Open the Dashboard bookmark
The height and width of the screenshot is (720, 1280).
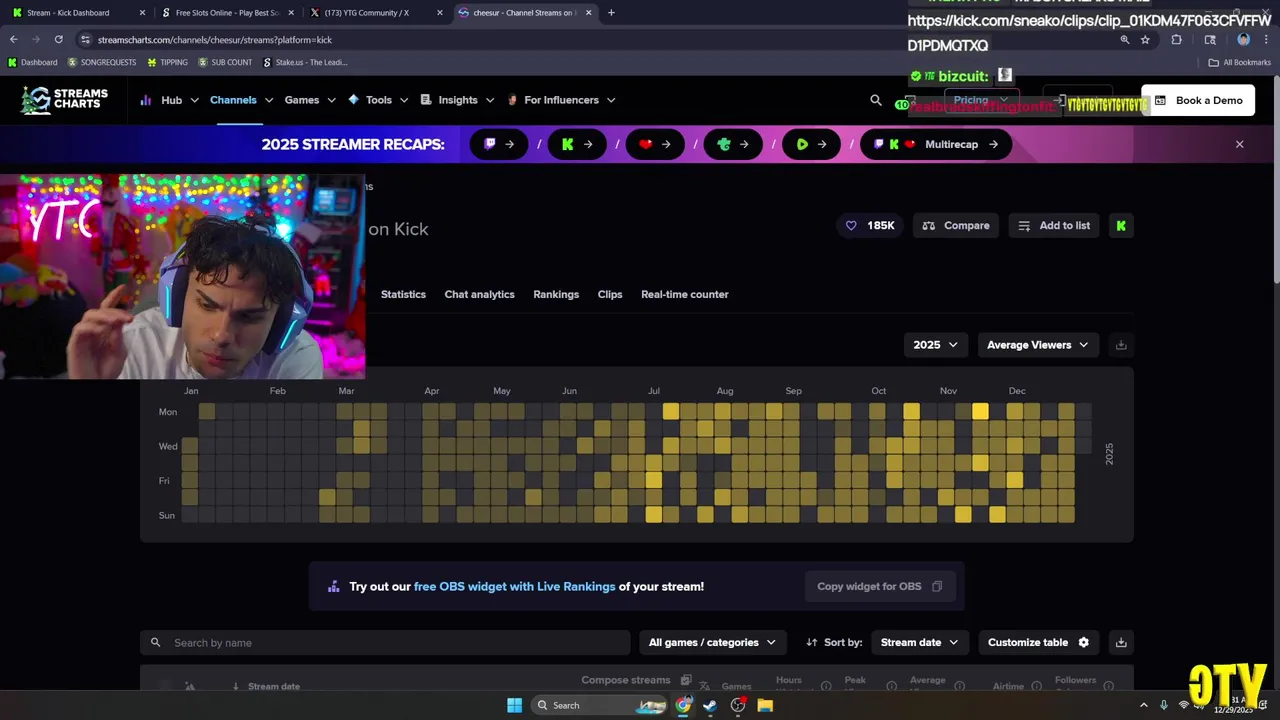(x=32, y=62)
